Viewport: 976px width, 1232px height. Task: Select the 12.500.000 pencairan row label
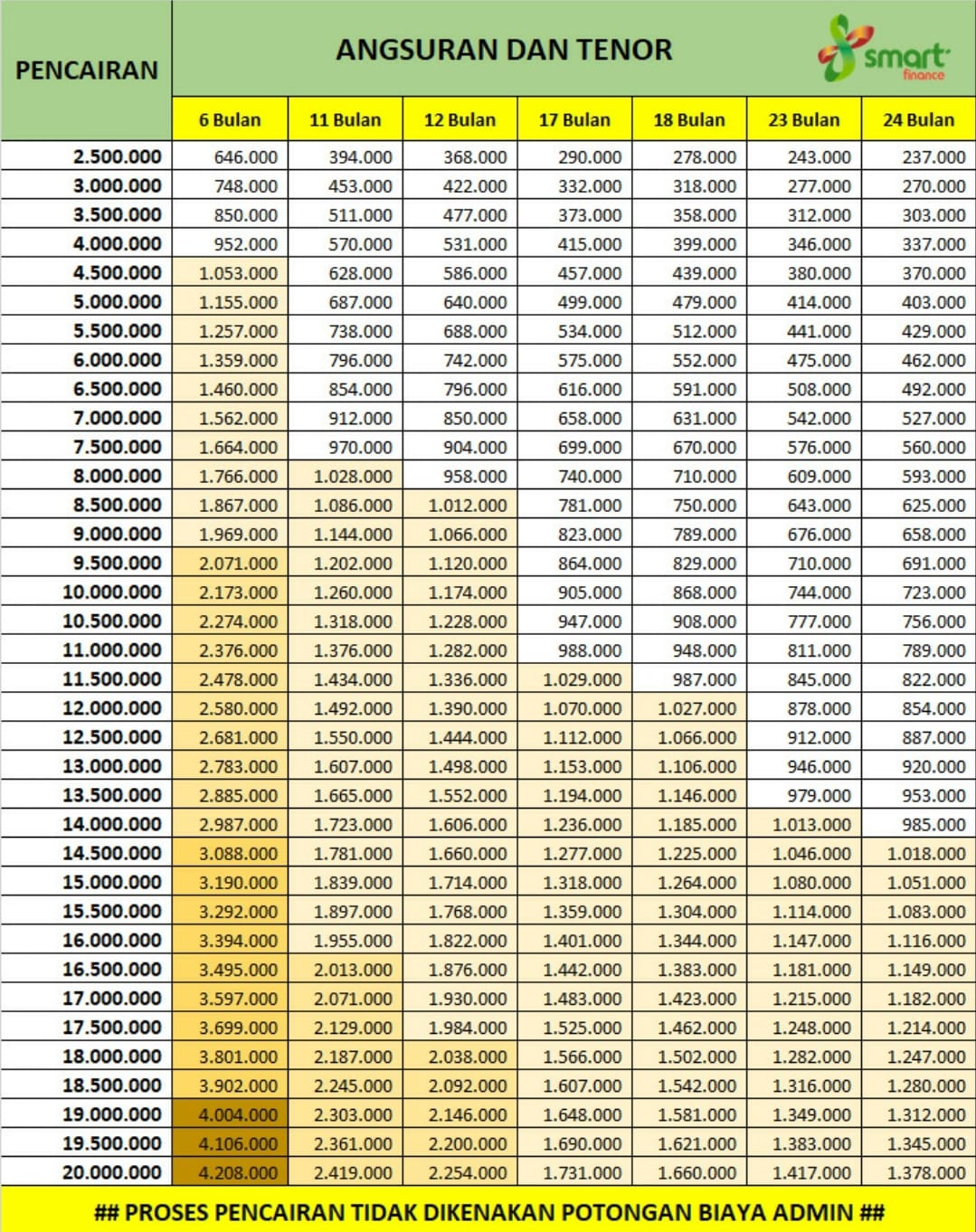[86, 736]
